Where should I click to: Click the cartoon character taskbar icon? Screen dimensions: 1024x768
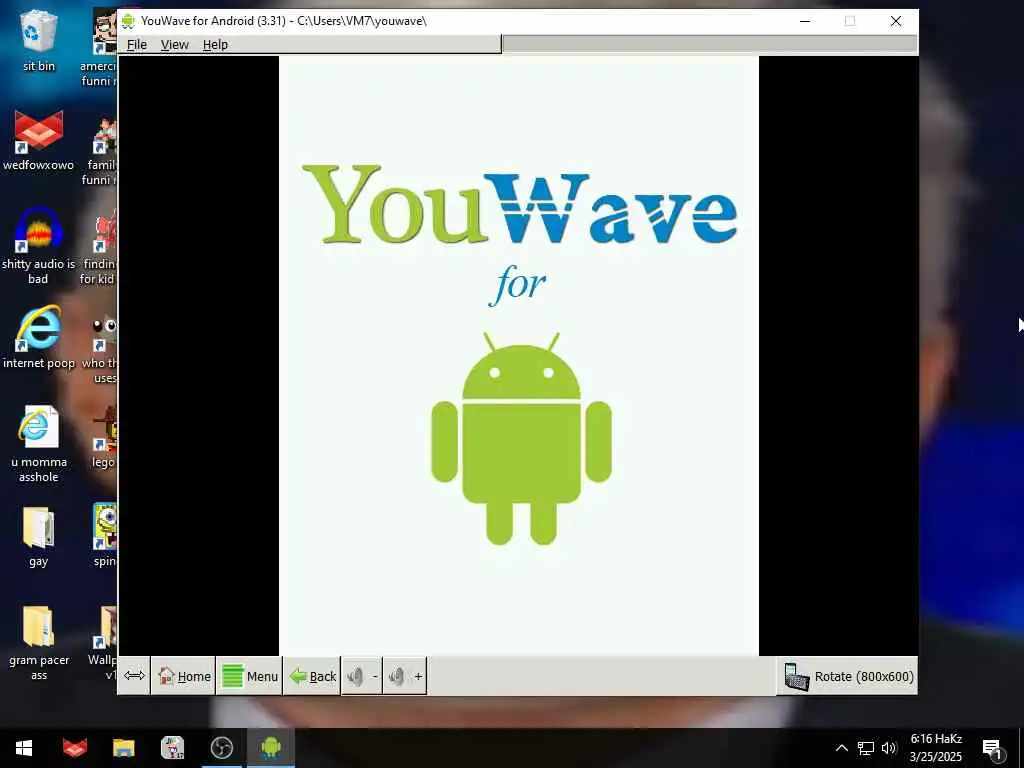[x=173, y=748]
